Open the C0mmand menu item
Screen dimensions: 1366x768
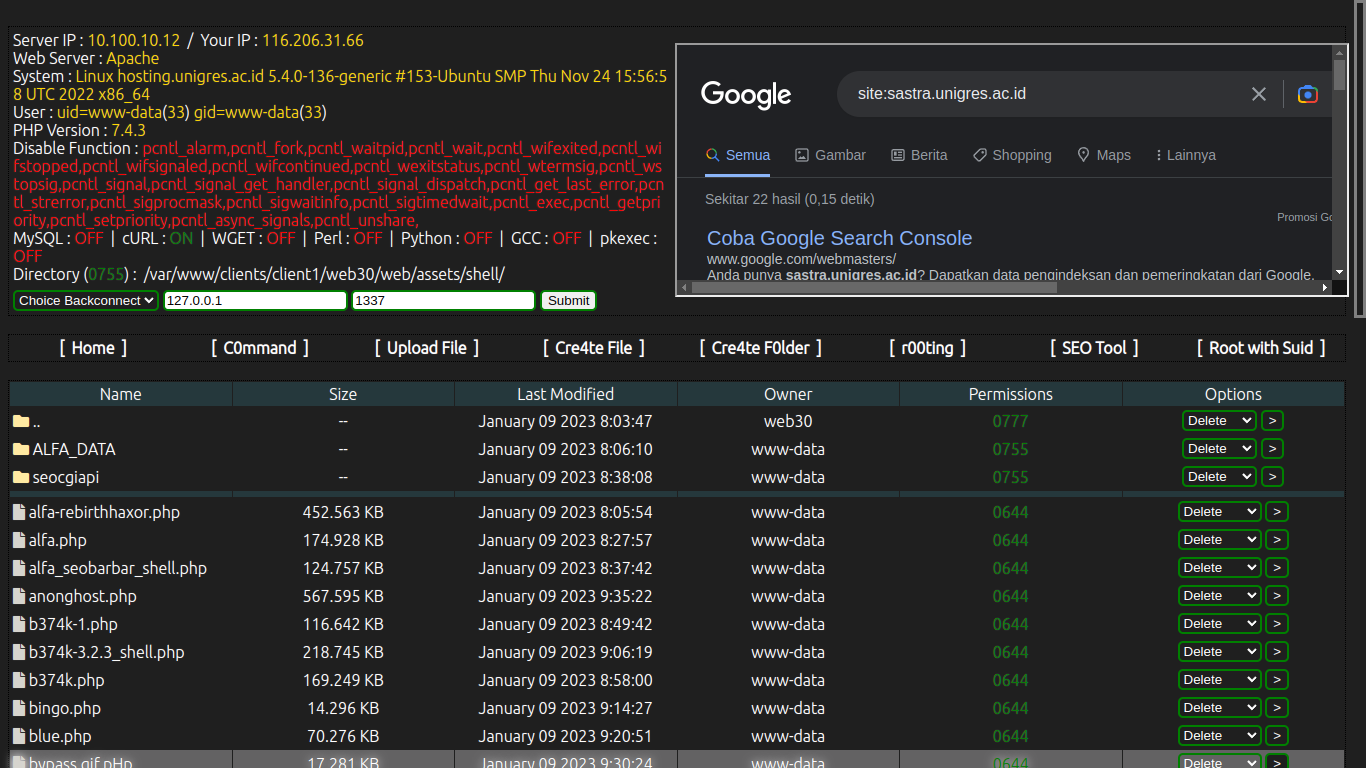click(260, 348)
